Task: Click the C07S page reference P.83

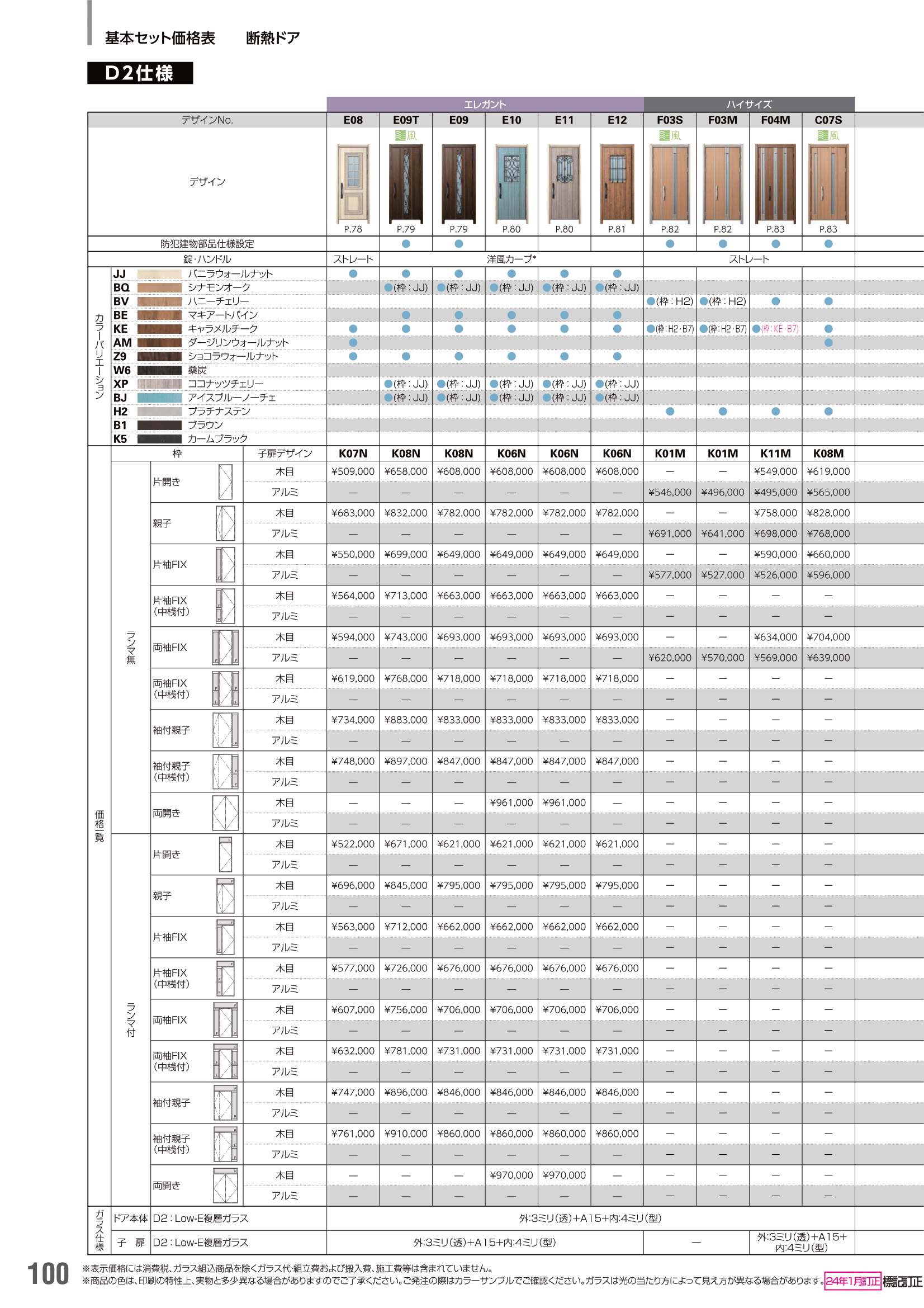Action: pos(828,229)
